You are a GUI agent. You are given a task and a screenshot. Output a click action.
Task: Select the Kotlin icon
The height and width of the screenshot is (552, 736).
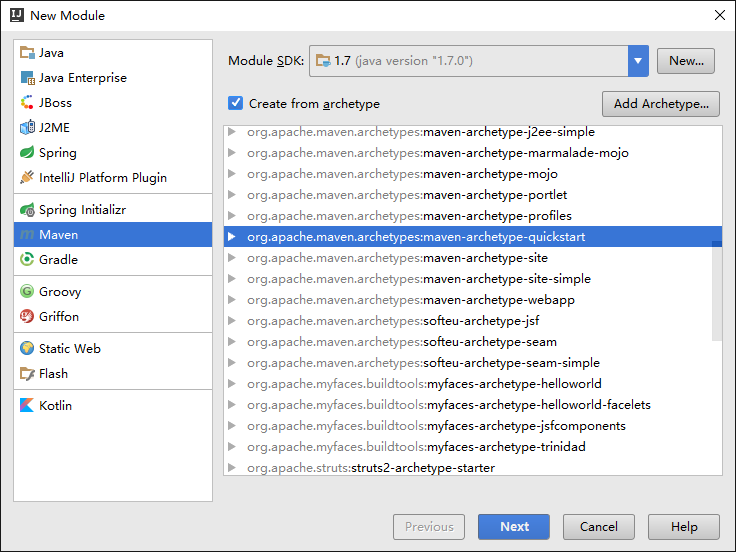[x=28, y=406]
